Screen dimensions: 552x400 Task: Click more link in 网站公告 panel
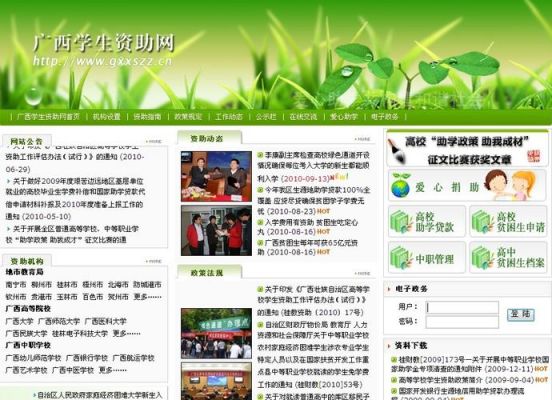coord(153,142)
